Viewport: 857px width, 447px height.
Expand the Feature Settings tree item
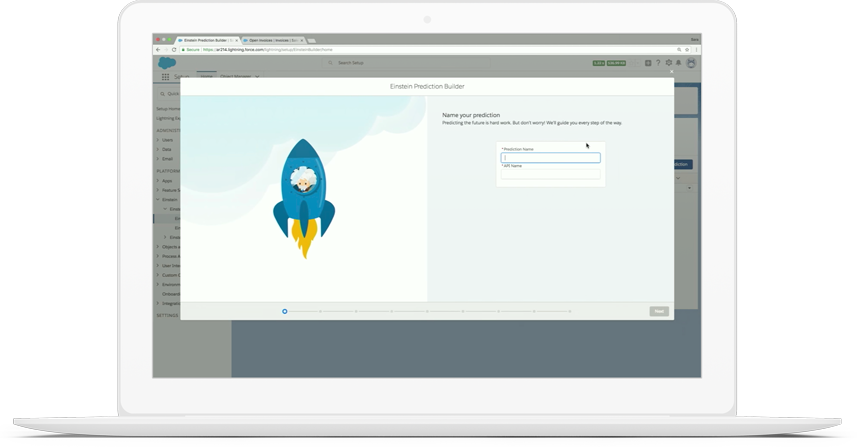(x=158, y=190)
